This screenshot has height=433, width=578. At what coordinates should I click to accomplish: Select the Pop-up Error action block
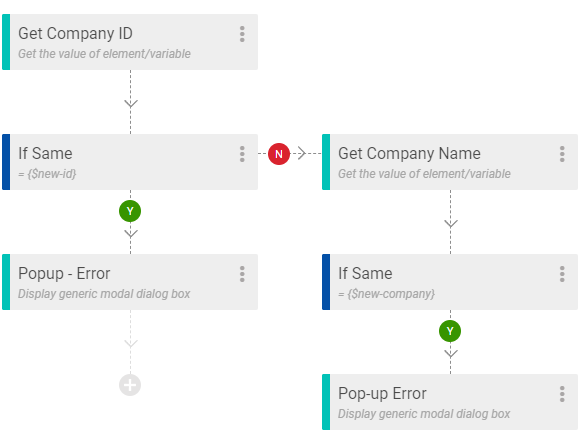coord(450,402)
